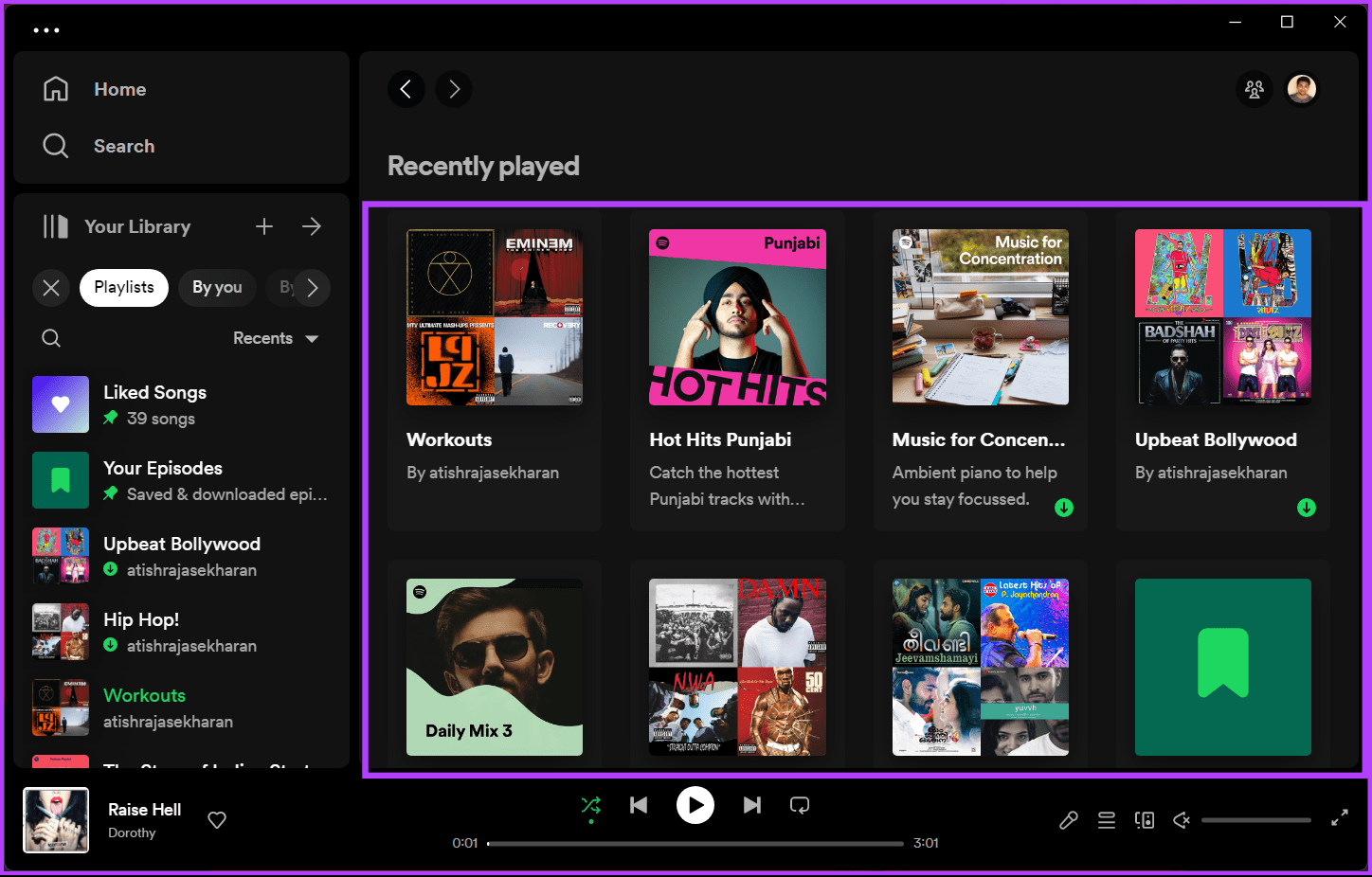Screen dimensions: 1372x877
Task: Open the green bookmark episodes card
Action: [1223, 667]
